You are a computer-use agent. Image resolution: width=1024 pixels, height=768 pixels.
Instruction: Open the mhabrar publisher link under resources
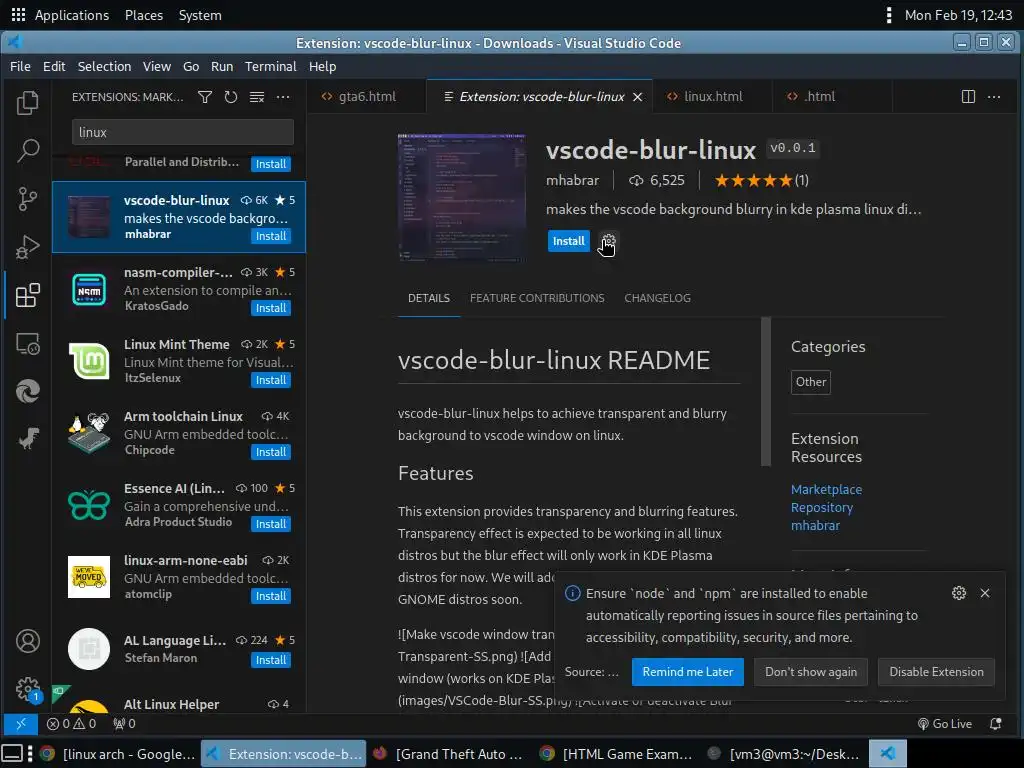(815, 526)
